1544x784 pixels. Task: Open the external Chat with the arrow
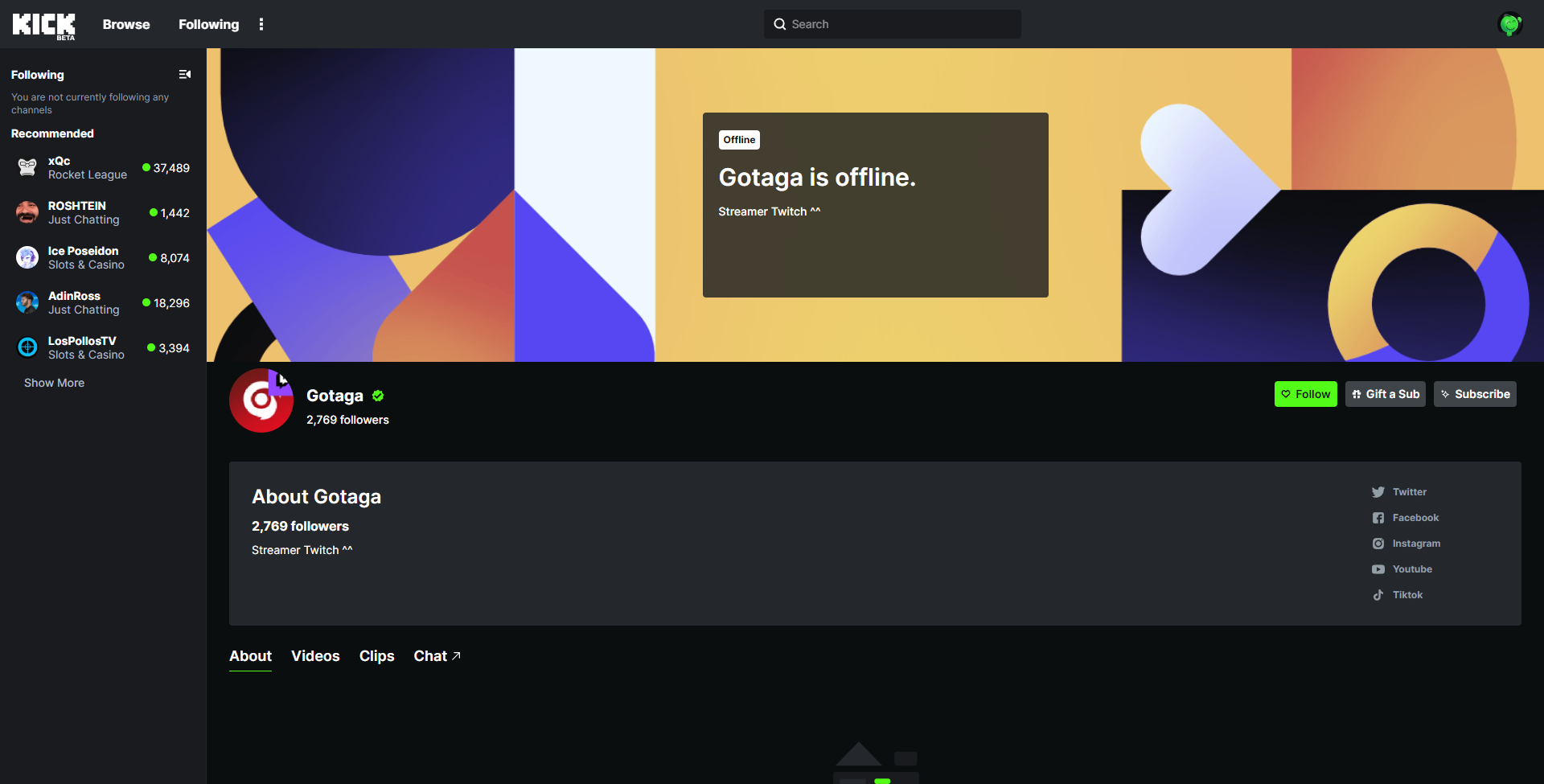pos(437,655)
